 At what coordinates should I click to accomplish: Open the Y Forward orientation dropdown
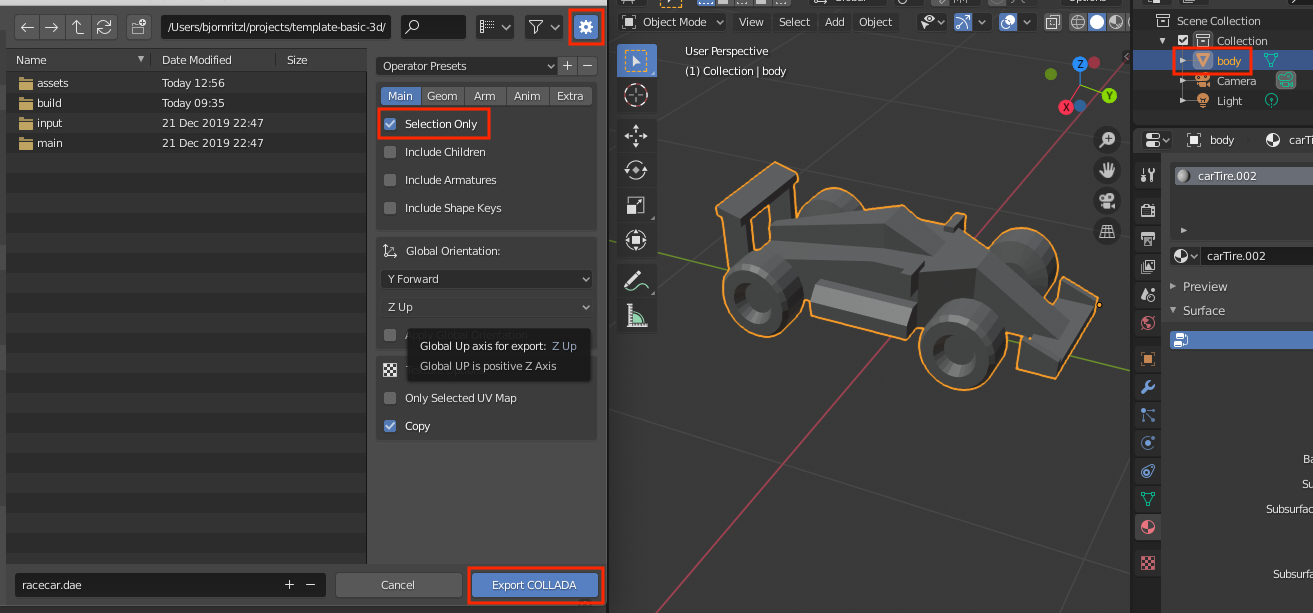point(486,279)
